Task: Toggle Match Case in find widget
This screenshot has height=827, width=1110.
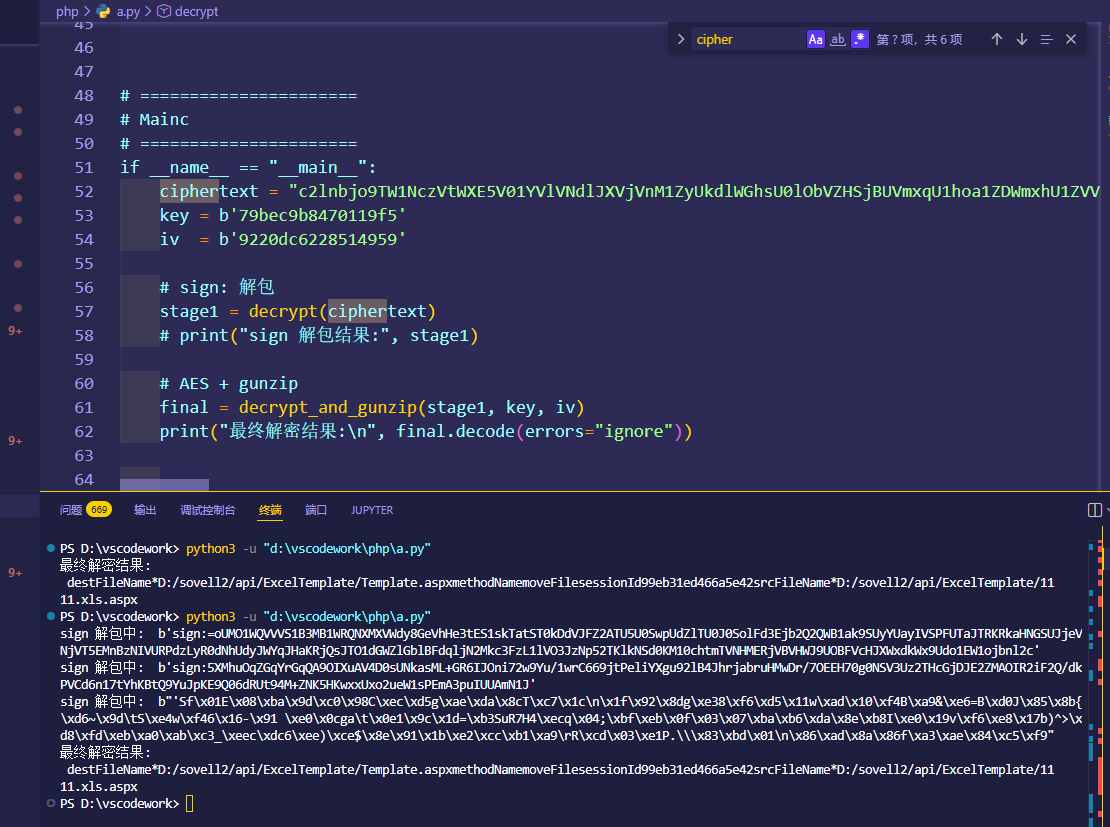Action: pos(816,39)
